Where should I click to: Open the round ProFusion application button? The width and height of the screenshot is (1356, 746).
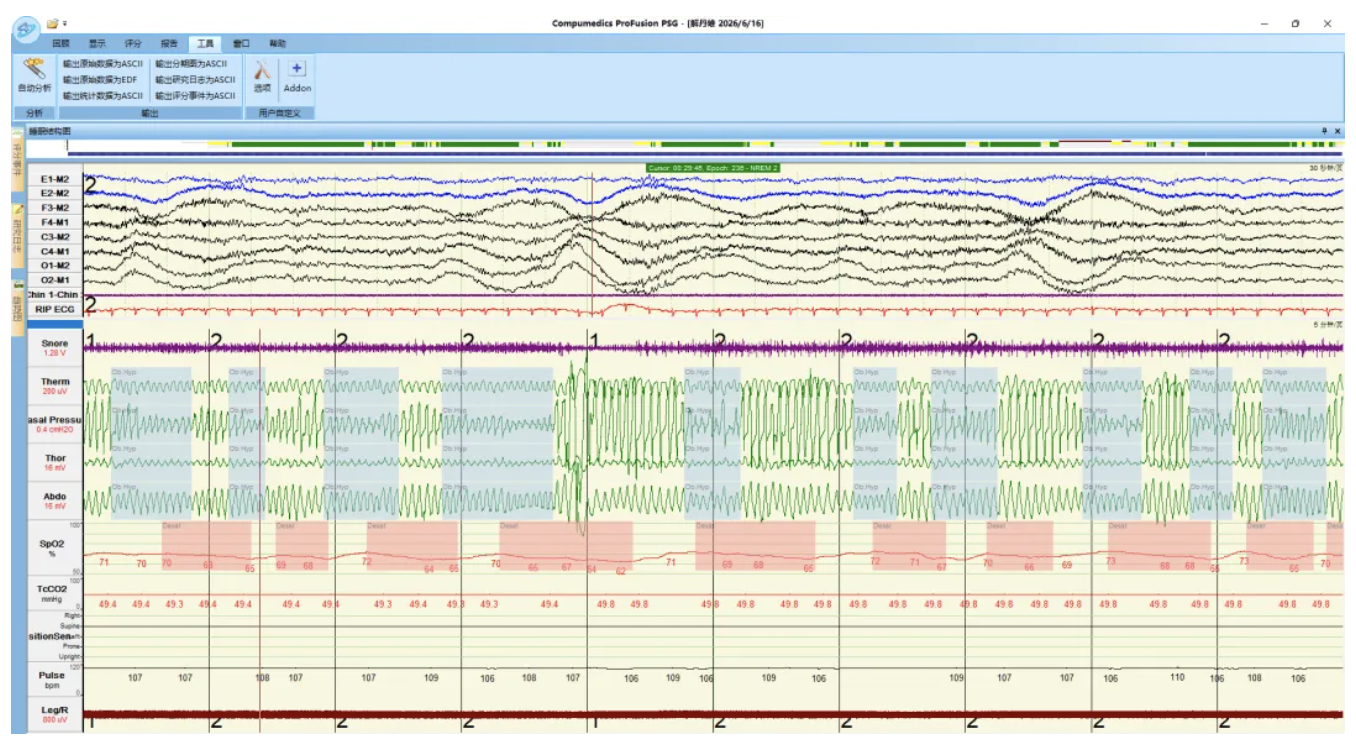pyautogui.click(x=26, y=29)
